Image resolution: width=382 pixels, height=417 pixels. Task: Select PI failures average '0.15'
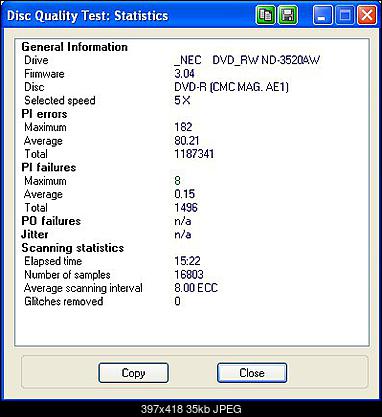184,194
